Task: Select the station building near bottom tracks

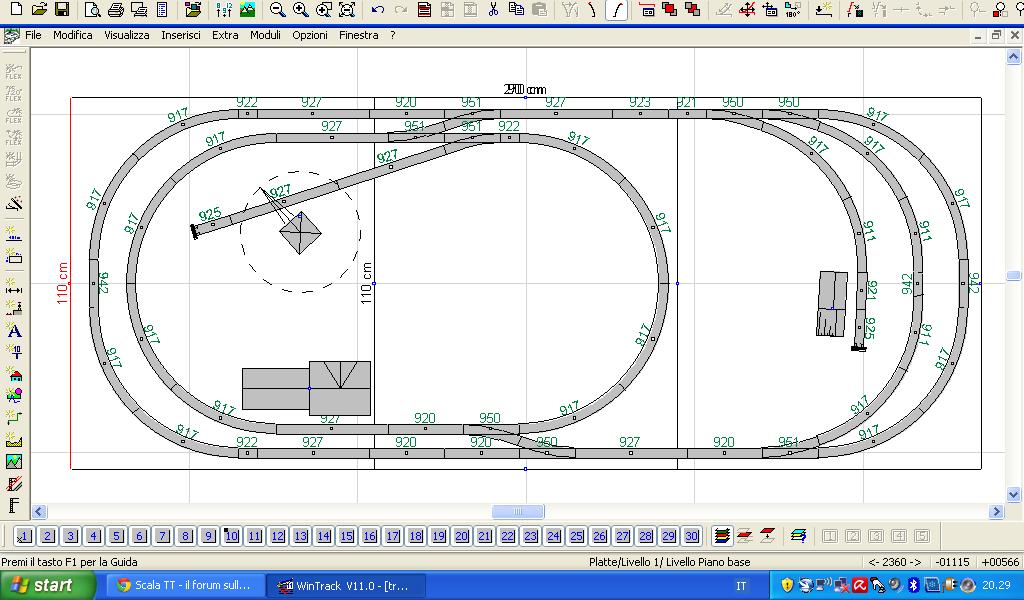Action: (306, 388)
